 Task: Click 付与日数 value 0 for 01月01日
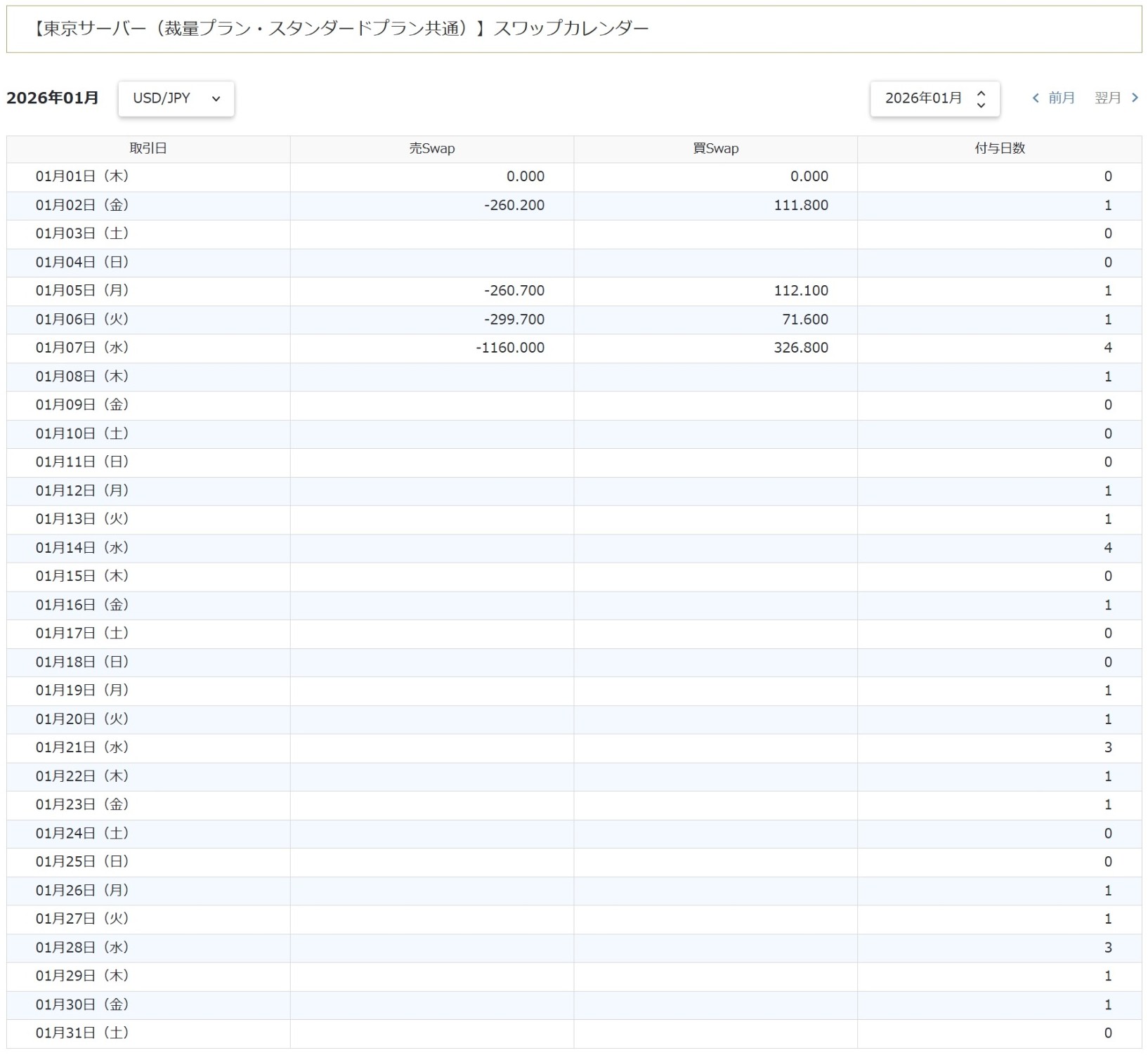point(1108,177)
